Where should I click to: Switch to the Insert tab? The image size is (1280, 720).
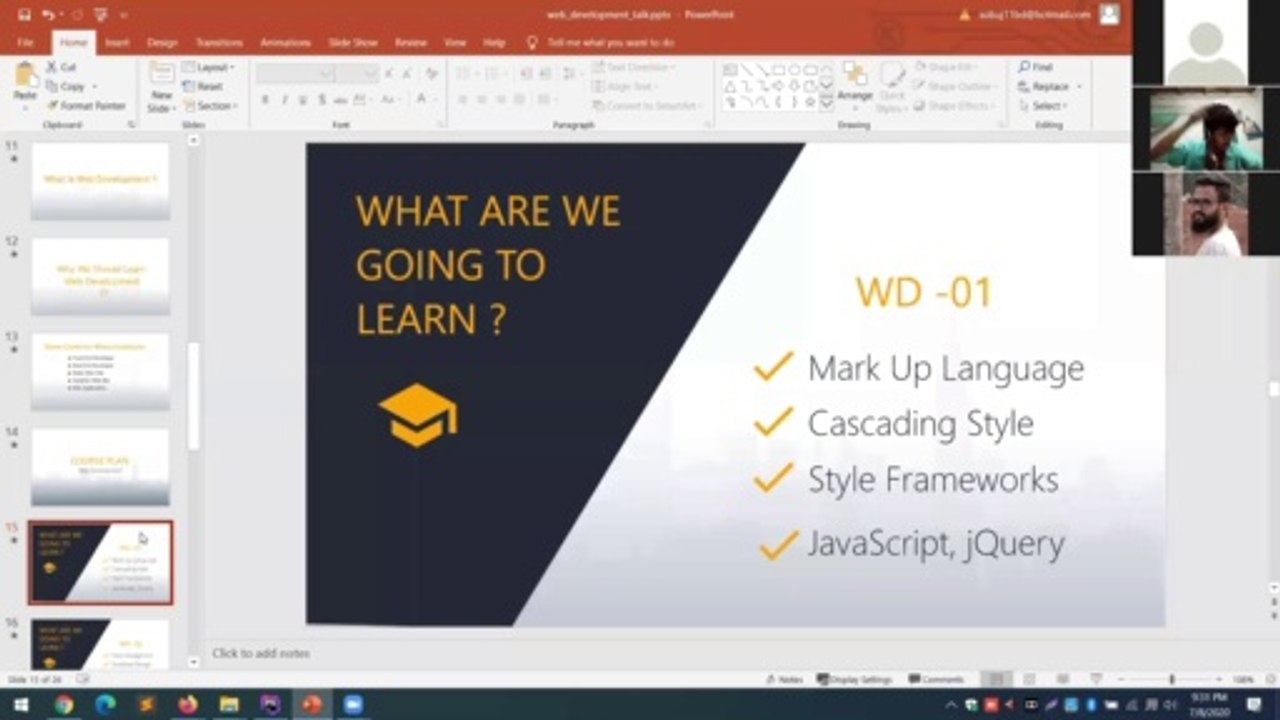pyautogui.click(x=117, y=43)
